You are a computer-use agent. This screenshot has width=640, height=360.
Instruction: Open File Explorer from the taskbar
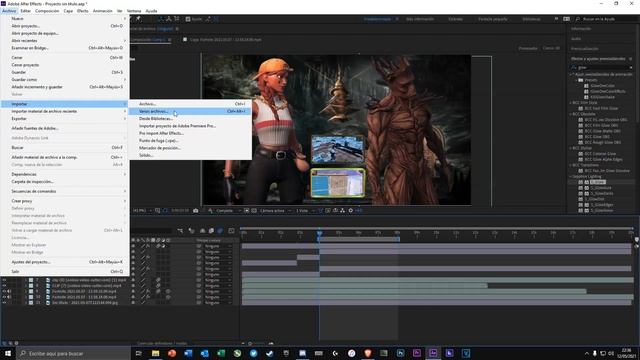click(x=156, y=353)
